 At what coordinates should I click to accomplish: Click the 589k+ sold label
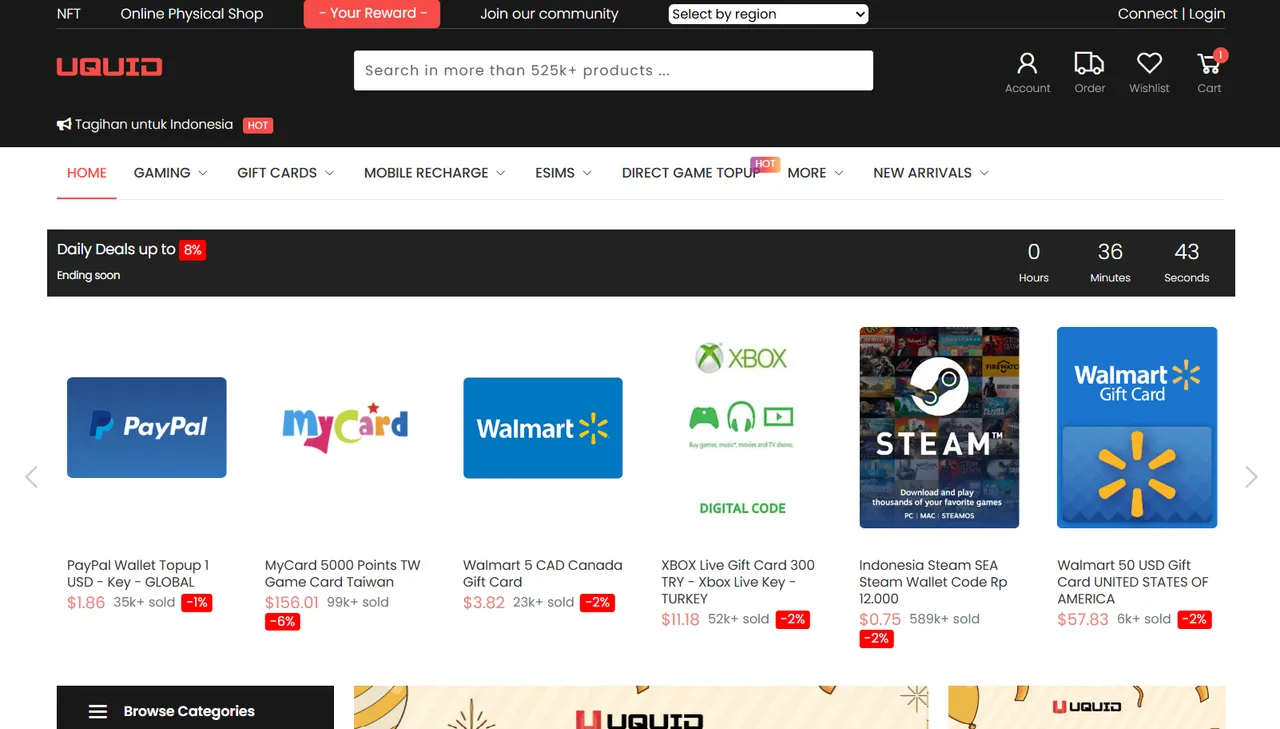[944, 619]
